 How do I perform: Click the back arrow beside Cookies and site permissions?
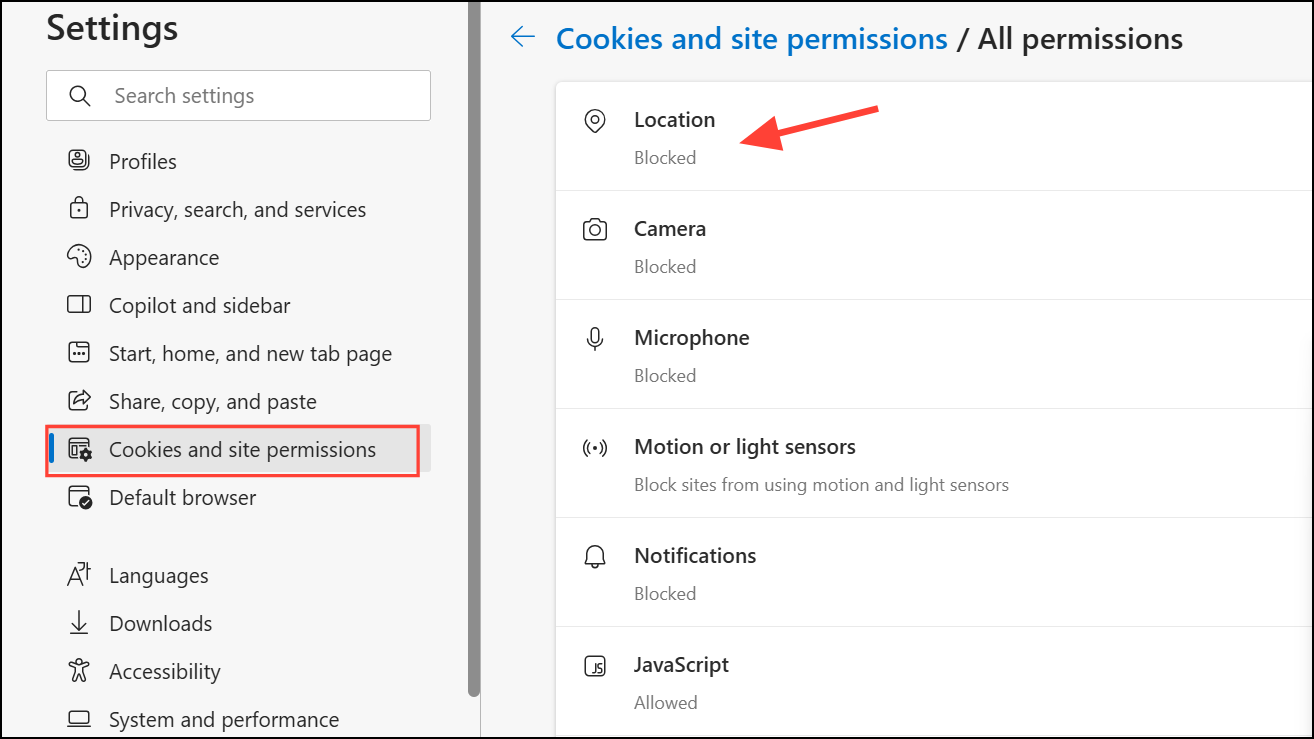tap(522, 38)
